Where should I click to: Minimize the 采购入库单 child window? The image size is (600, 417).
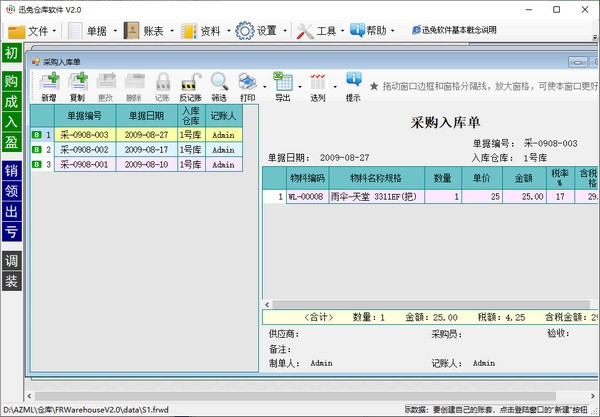point(578,62)
